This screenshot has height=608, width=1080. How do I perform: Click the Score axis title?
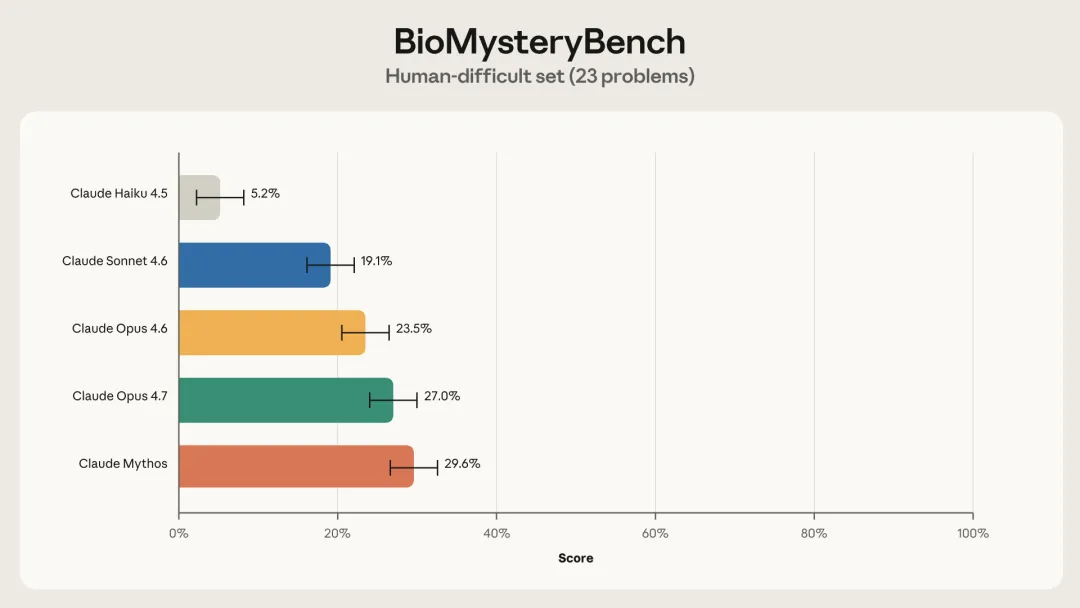575,559
